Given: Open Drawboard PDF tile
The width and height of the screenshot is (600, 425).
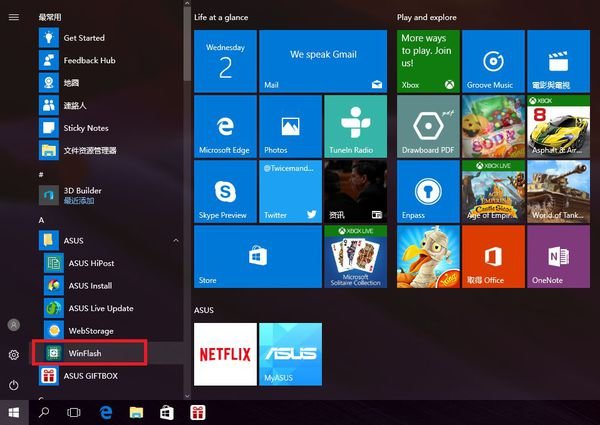Looking at the screenshot, I should click(x=428, y=126).
